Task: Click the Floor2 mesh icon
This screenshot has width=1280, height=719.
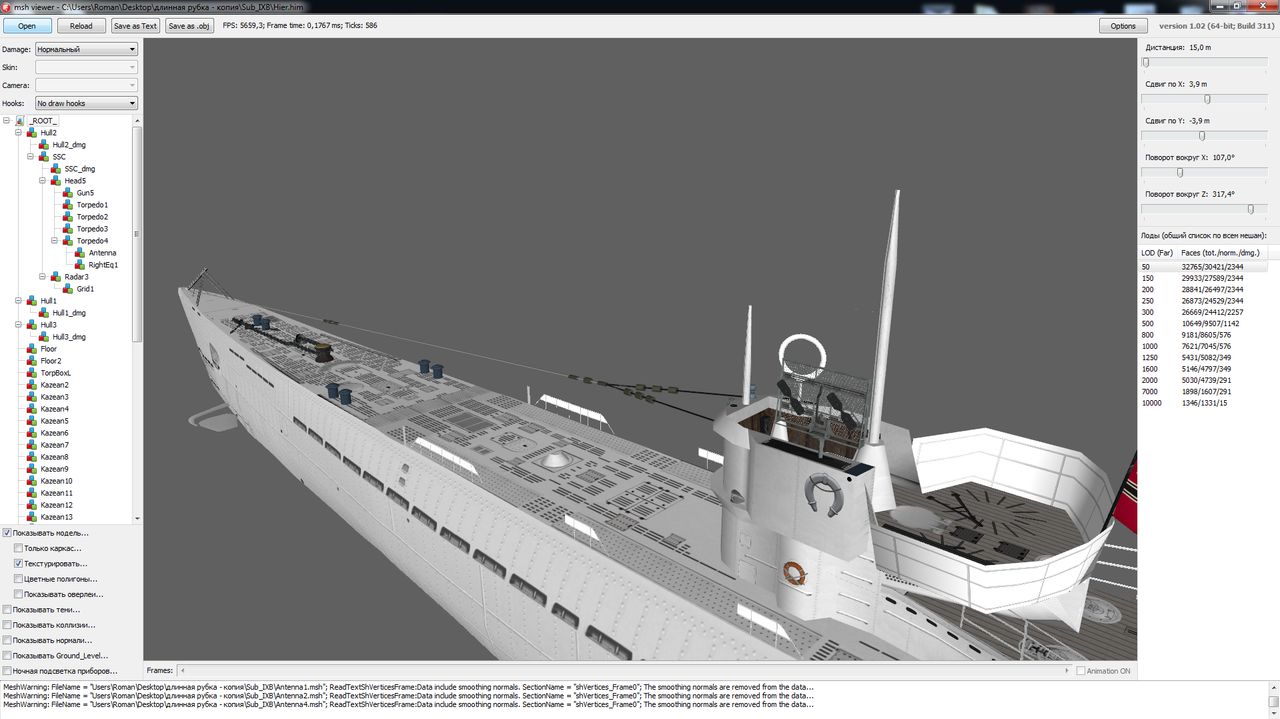Action: point(32,361)
